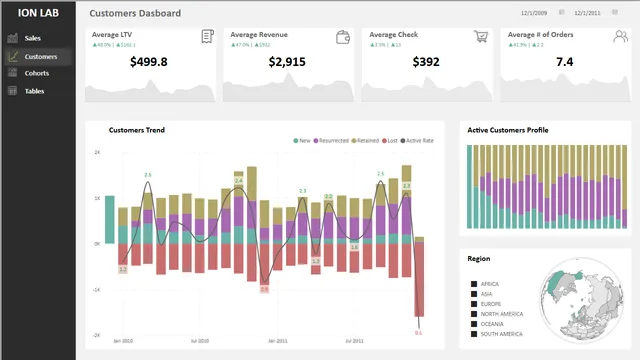Select ASIA in the Region filter
This screenshot has height=360, width=640.
pyautogui.click(x=482, y=294)
